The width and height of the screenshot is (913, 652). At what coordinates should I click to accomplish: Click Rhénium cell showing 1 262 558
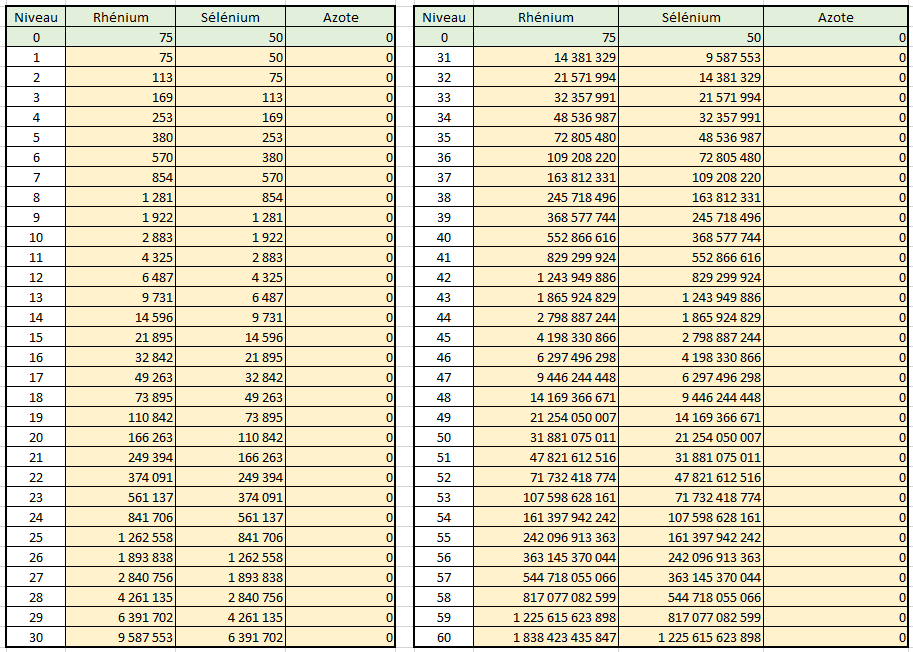(x=120, y=537)
